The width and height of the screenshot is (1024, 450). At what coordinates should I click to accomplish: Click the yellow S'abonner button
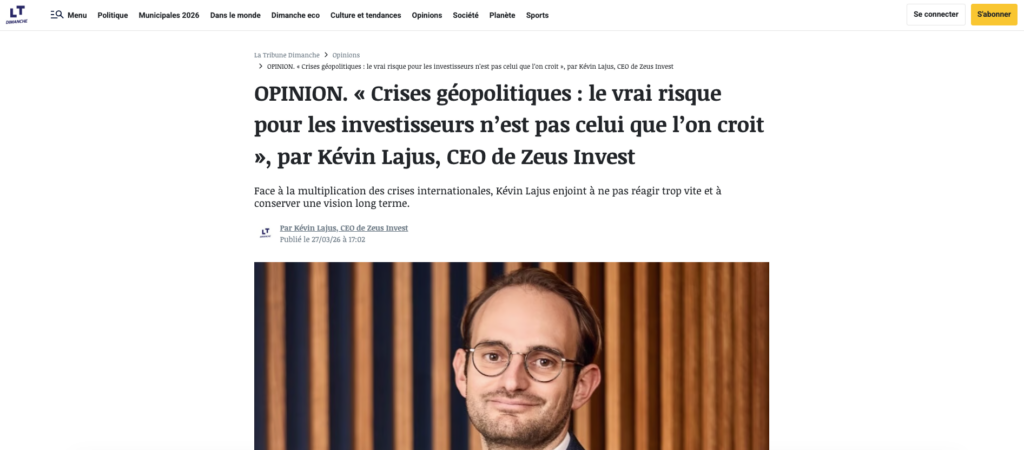[x=994, y=14]
